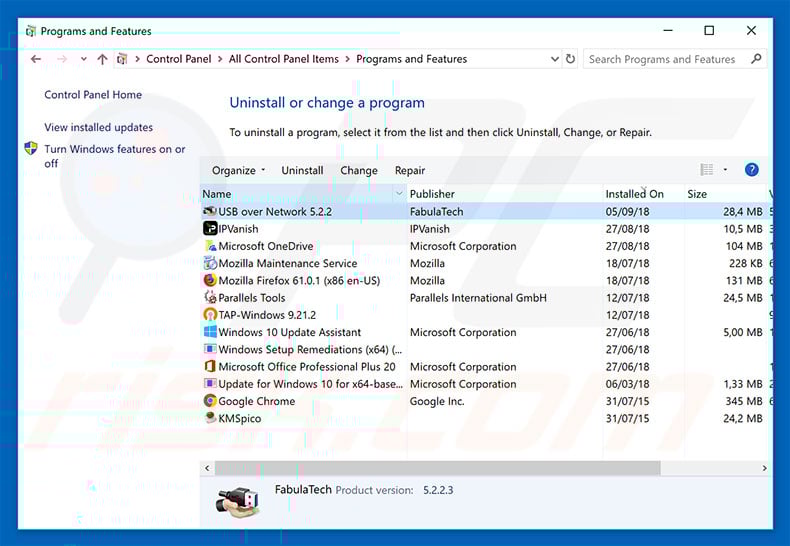
Task: Click the Windows 10 Update Assistant icon
Action: 210,332
